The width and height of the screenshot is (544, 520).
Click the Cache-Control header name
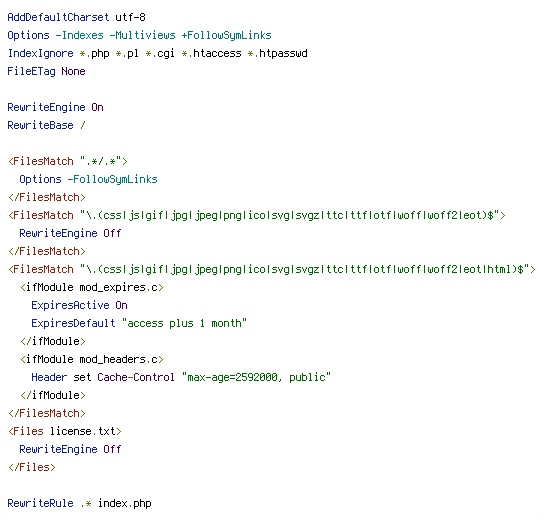tap(136, 377)
